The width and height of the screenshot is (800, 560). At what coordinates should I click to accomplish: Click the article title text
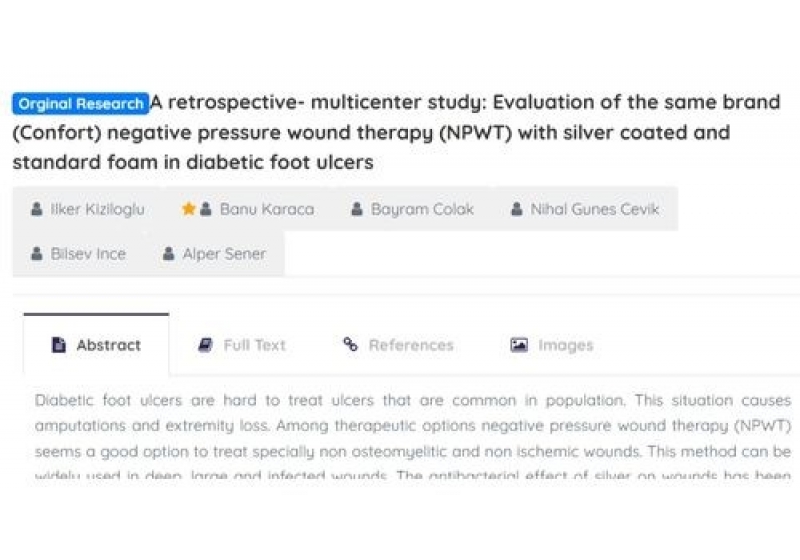coord(400,133)
